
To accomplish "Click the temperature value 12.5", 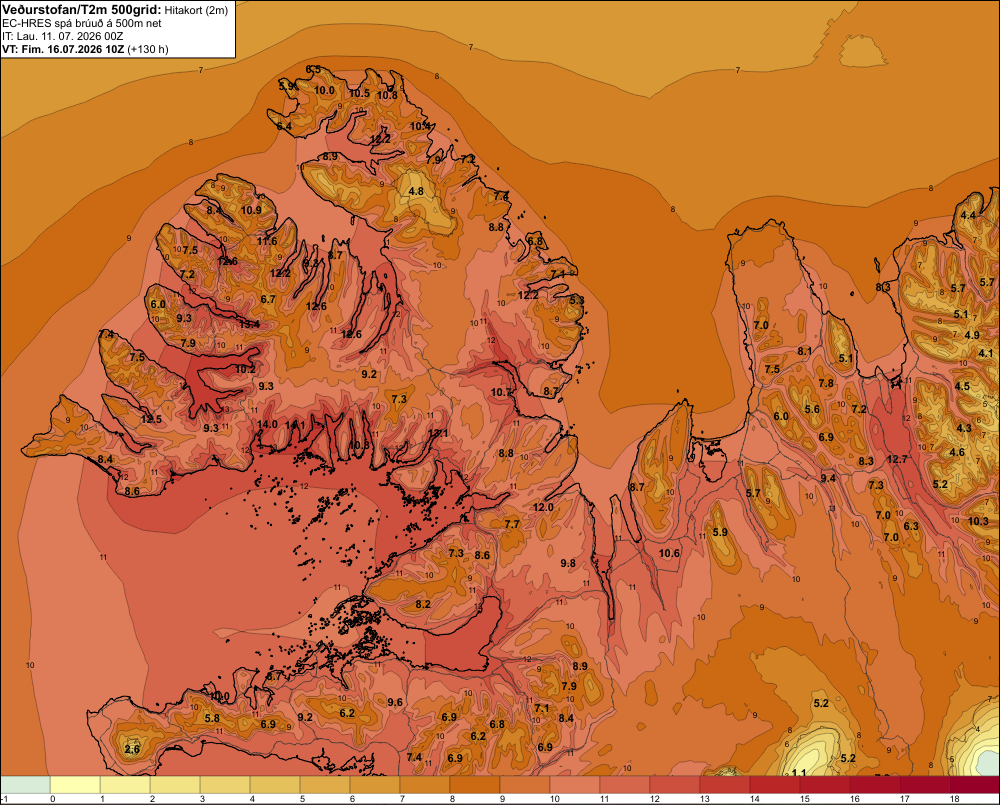I will coord(151,419).
